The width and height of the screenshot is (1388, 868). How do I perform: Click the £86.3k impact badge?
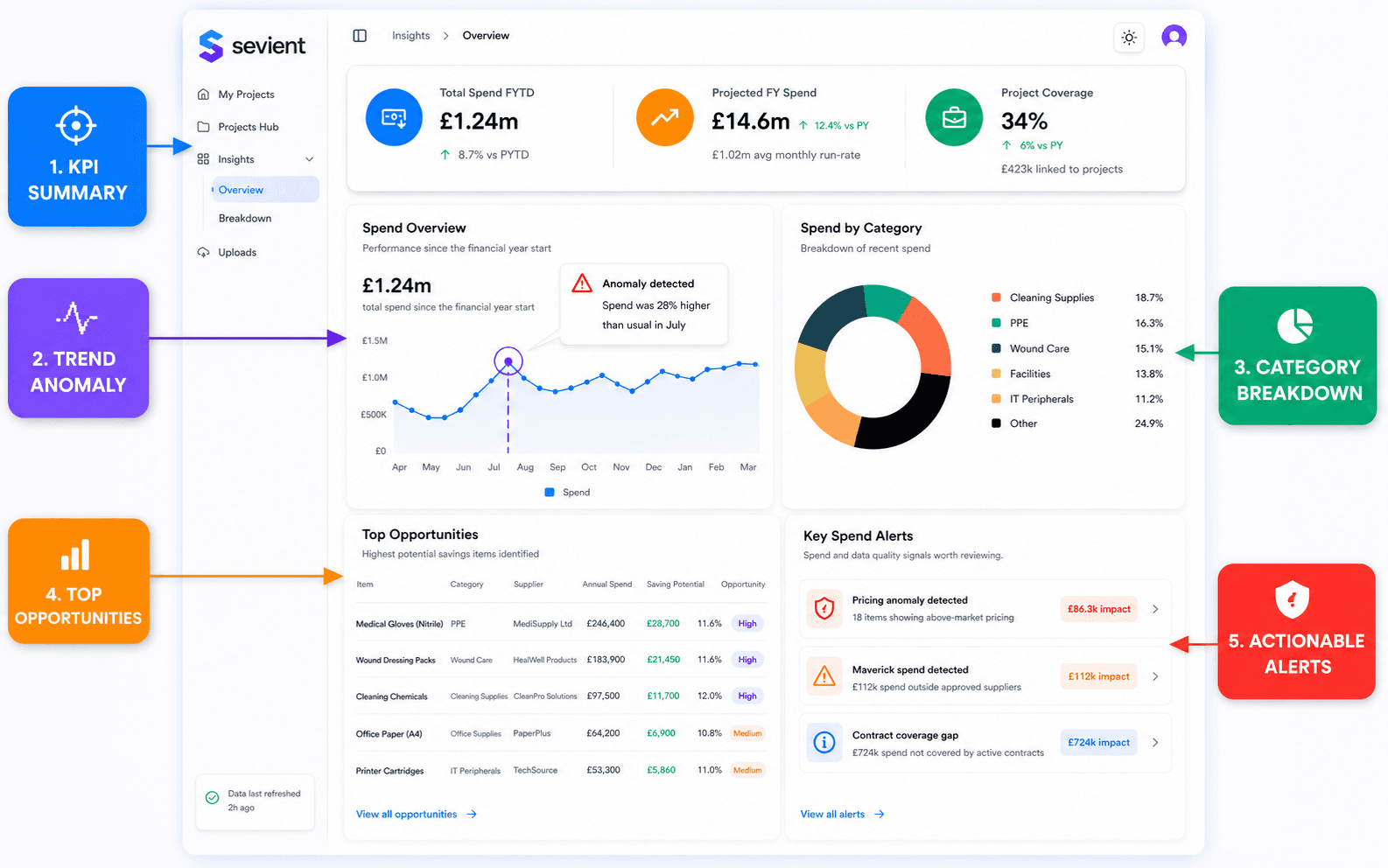1098,609
